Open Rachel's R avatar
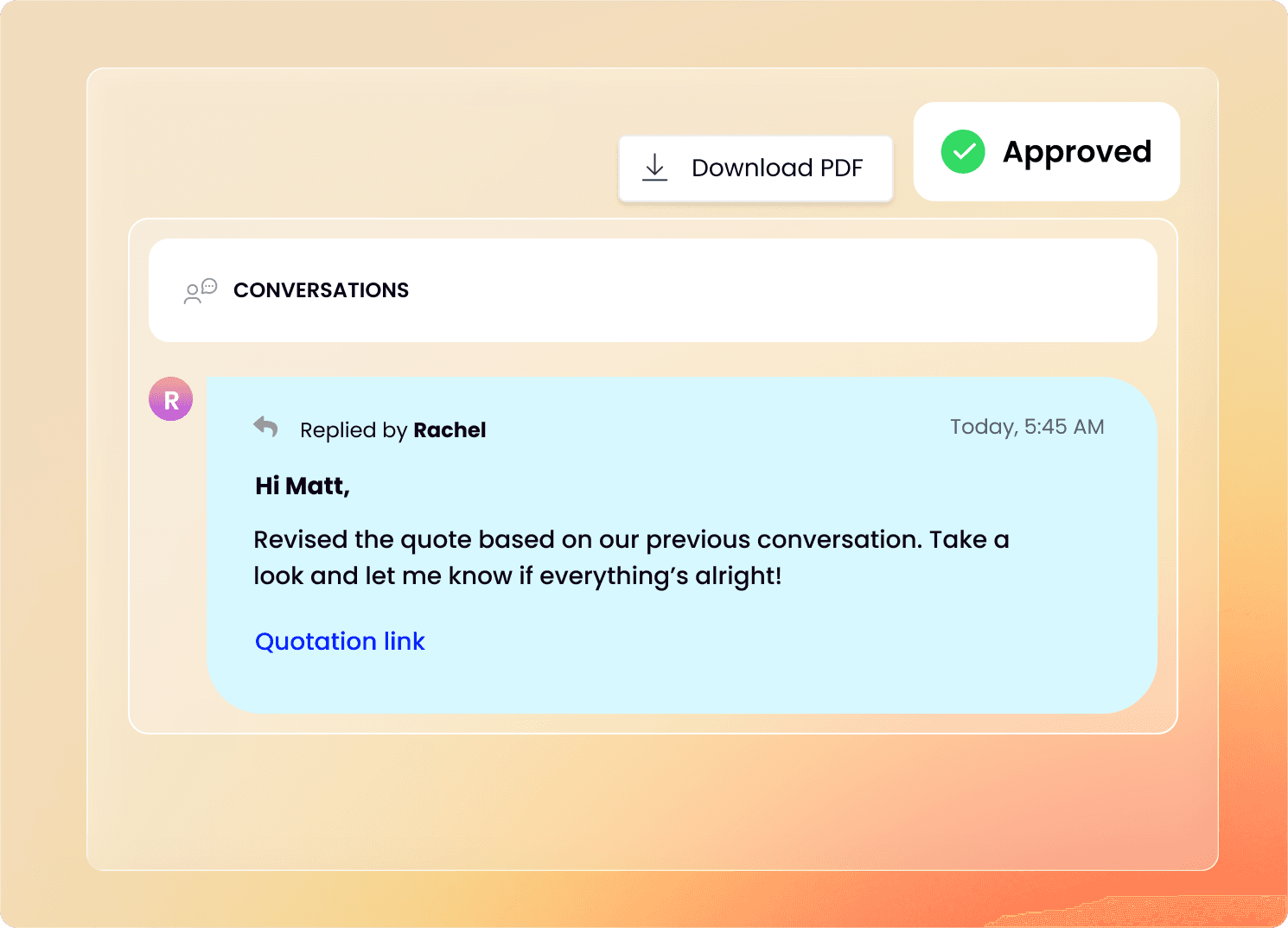Viewport: 1288px width, 928px height. click(x=171, y=399)
